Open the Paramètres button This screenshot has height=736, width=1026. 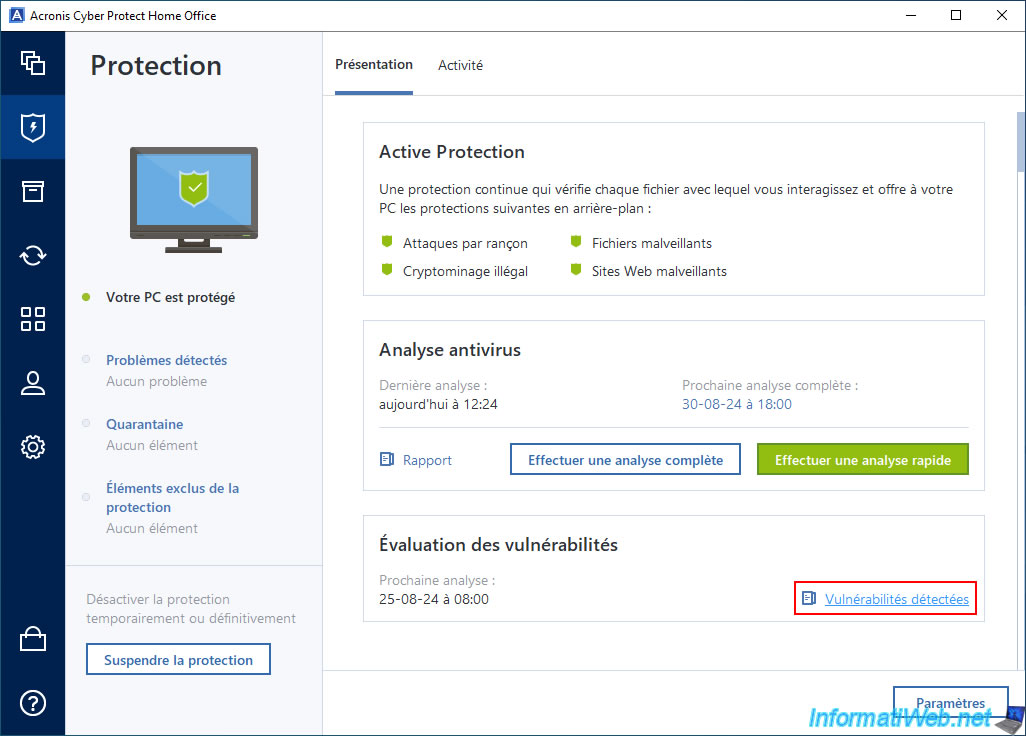click(x=949, y=703)
